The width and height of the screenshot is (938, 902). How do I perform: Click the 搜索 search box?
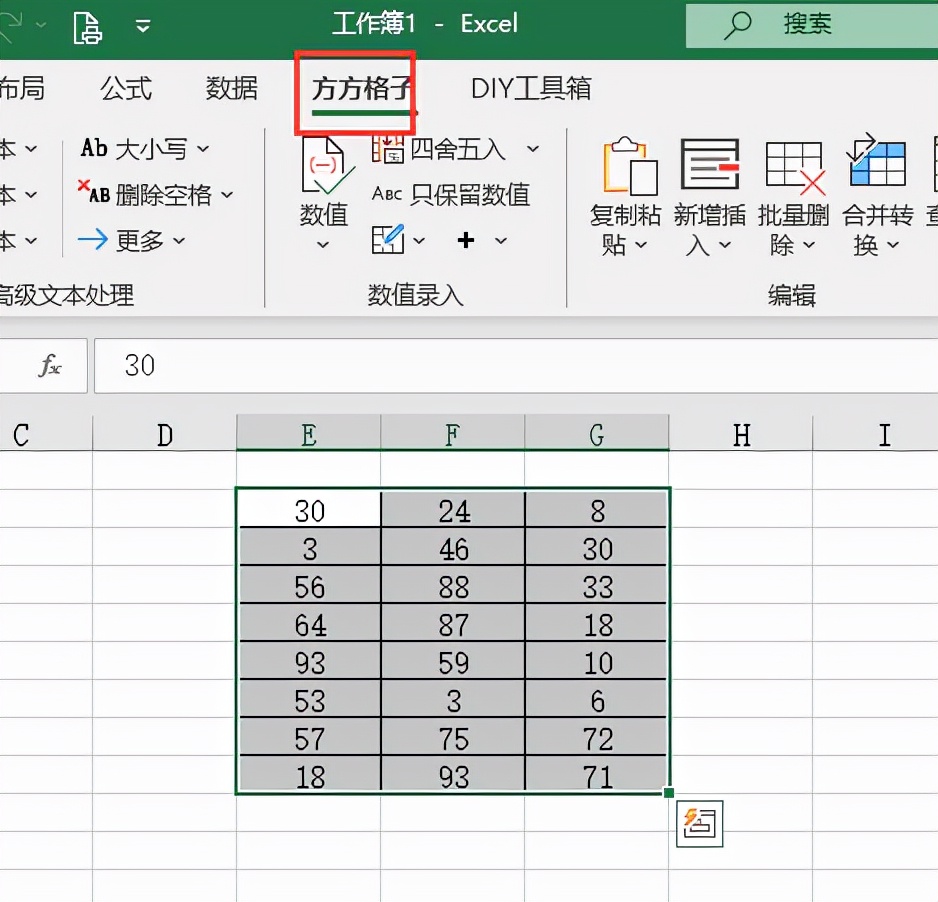(810, 24)
